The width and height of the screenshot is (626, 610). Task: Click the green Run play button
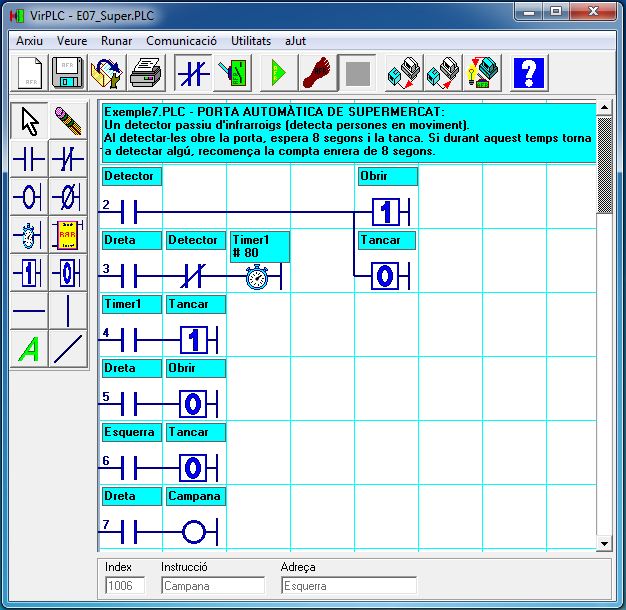[x=279, y=74]
